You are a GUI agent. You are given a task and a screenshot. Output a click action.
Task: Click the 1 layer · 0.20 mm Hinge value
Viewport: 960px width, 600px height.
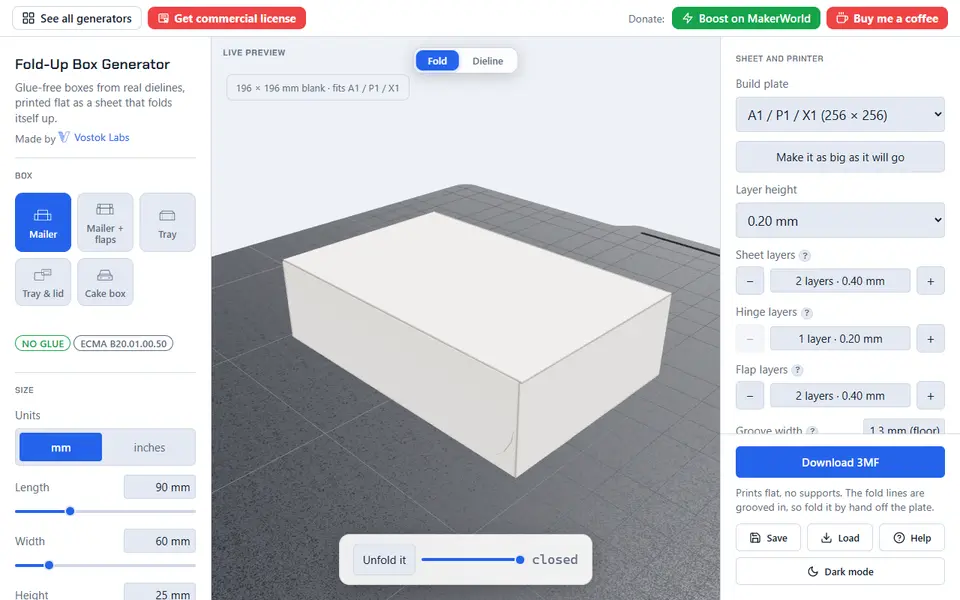coord(840,339)
